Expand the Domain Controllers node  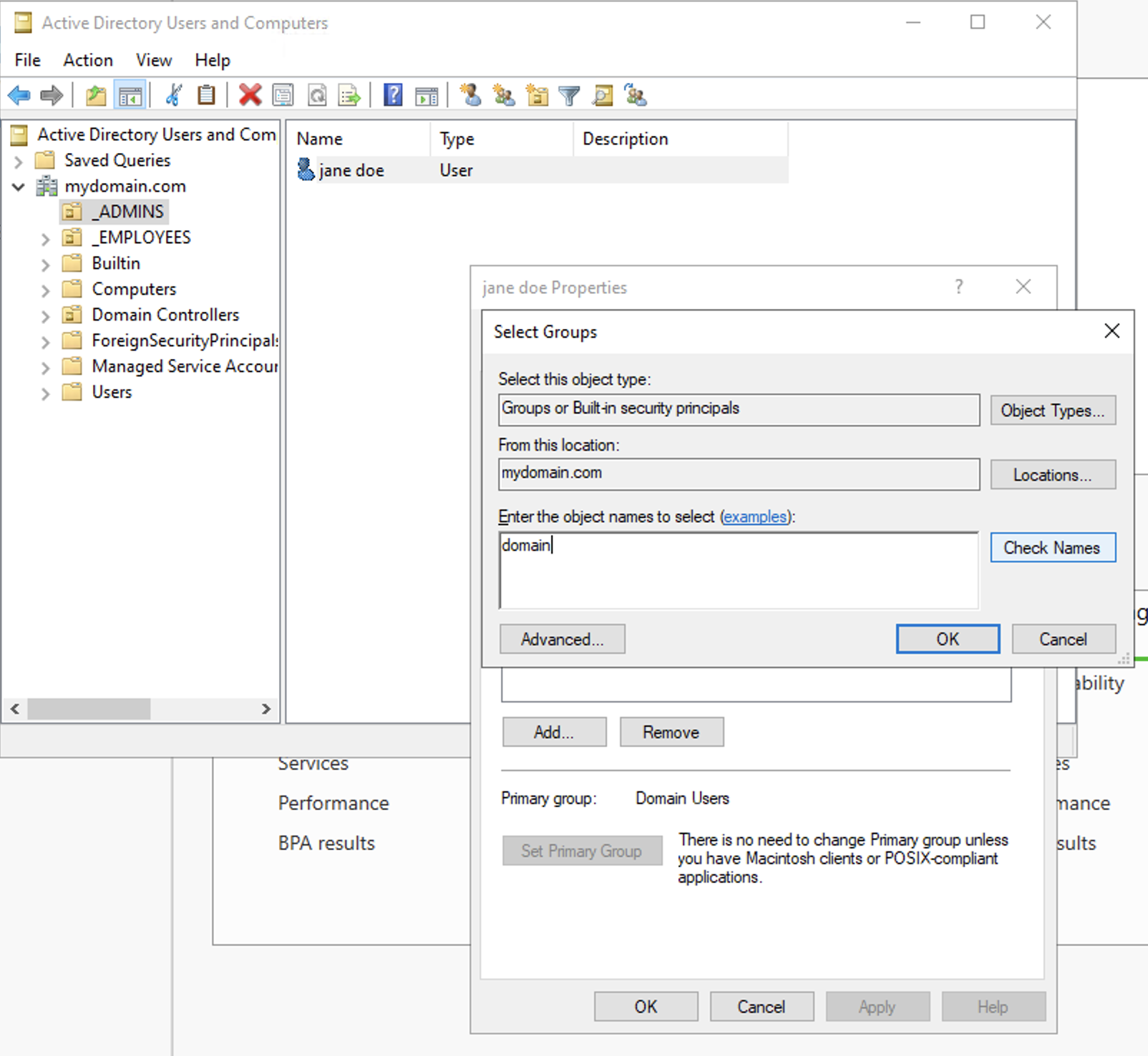pos(45,316)
